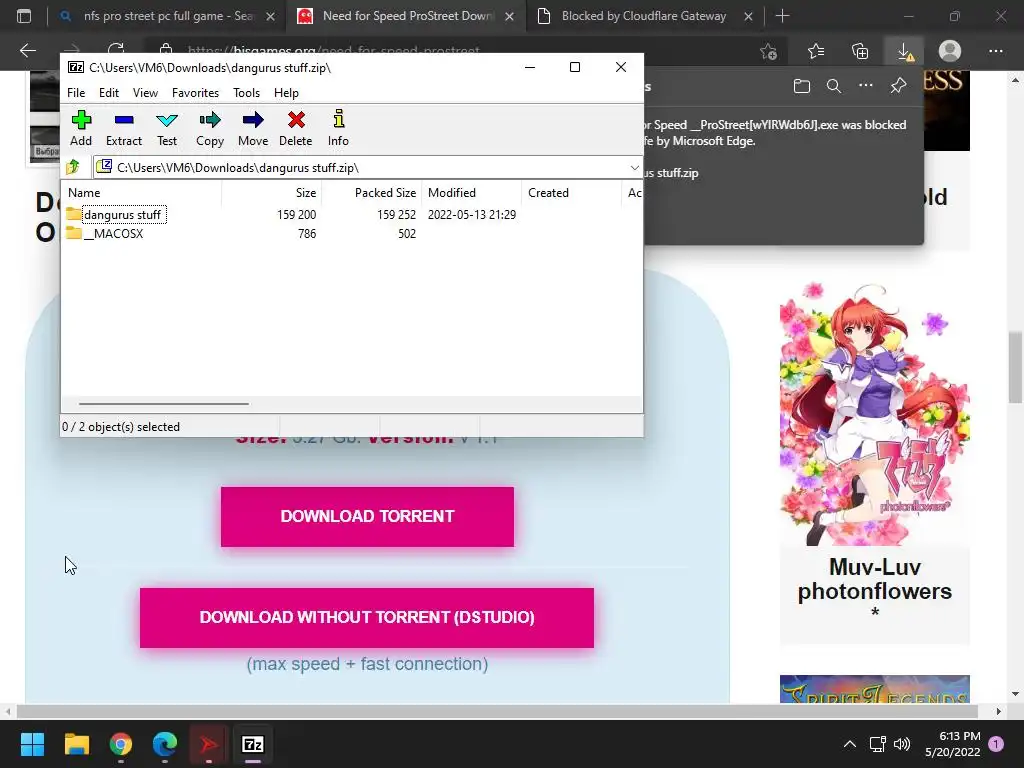The width and height of the screenshot is (1024, 768).
Task: Expand the 7-Zip address path dropdown
Action: [634, 168]
